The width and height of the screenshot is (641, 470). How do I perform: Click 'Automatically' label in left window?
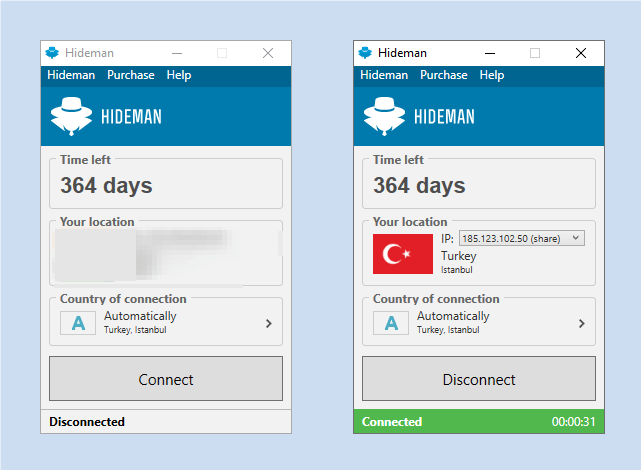click(140, 316)
